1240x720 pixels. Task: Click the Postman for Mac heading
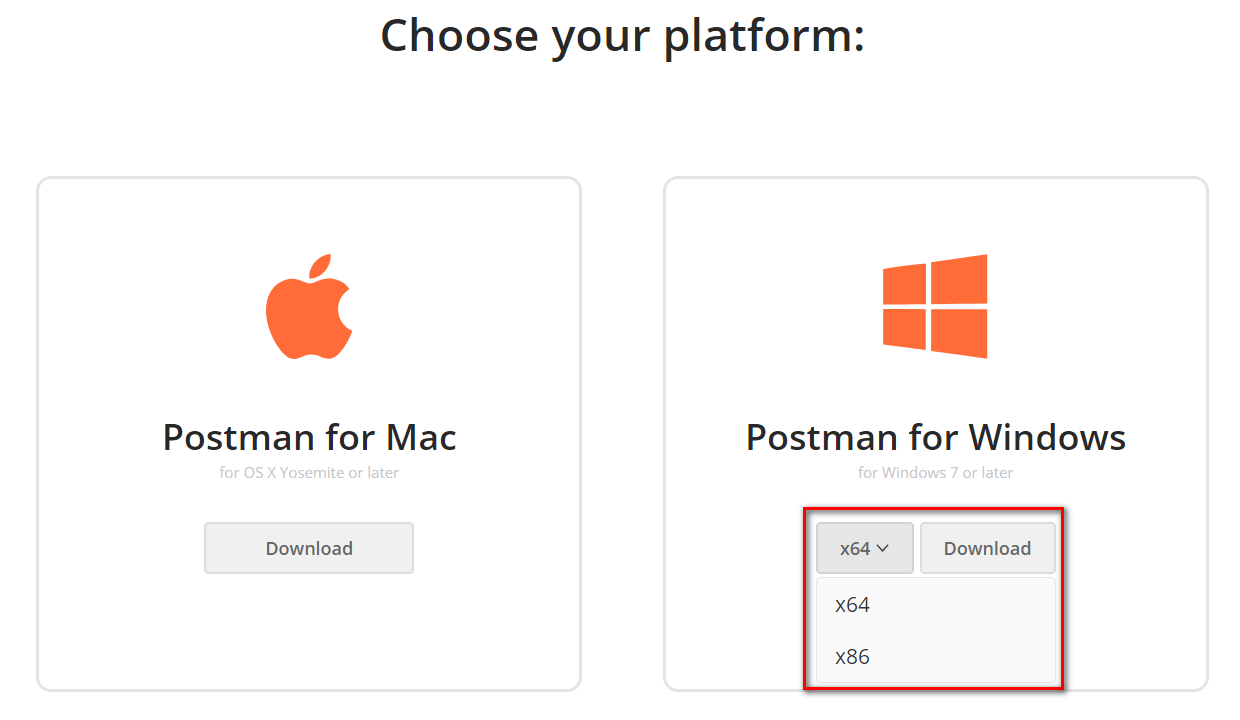pos(308,437)
